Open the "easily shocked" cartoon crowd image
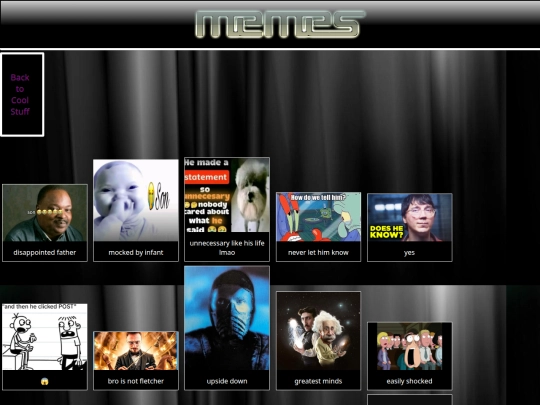This screenshot has width=540, height=405. [409, 346]
